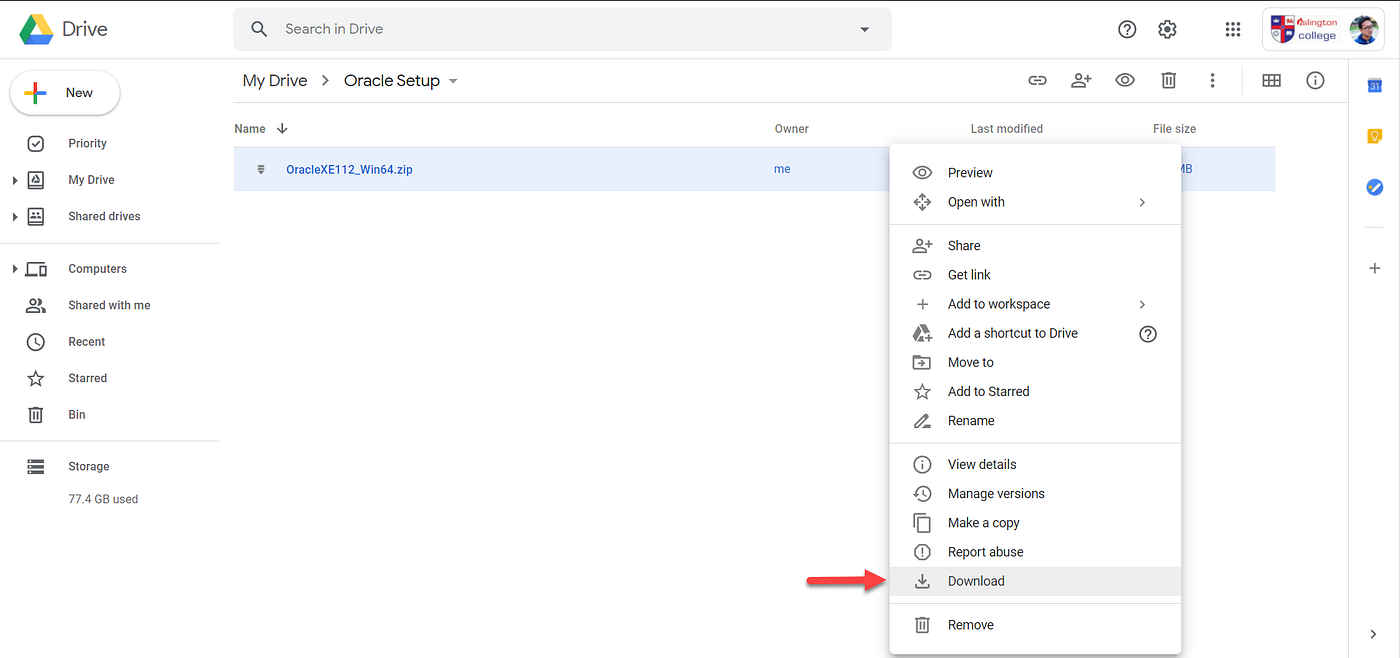1400x658 pixels.
Task: Expand the My Drive tree
Action: [x=15, y=180]
